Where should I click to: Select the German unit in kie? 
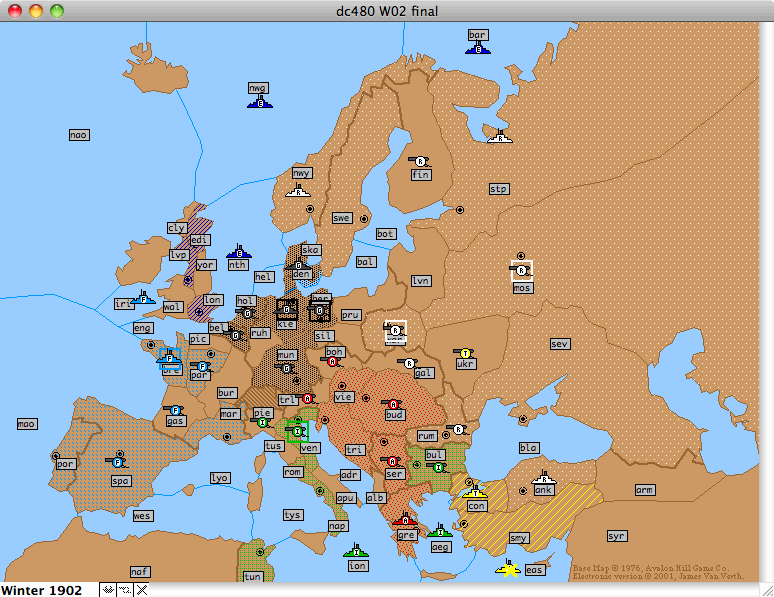pos(287,309)
